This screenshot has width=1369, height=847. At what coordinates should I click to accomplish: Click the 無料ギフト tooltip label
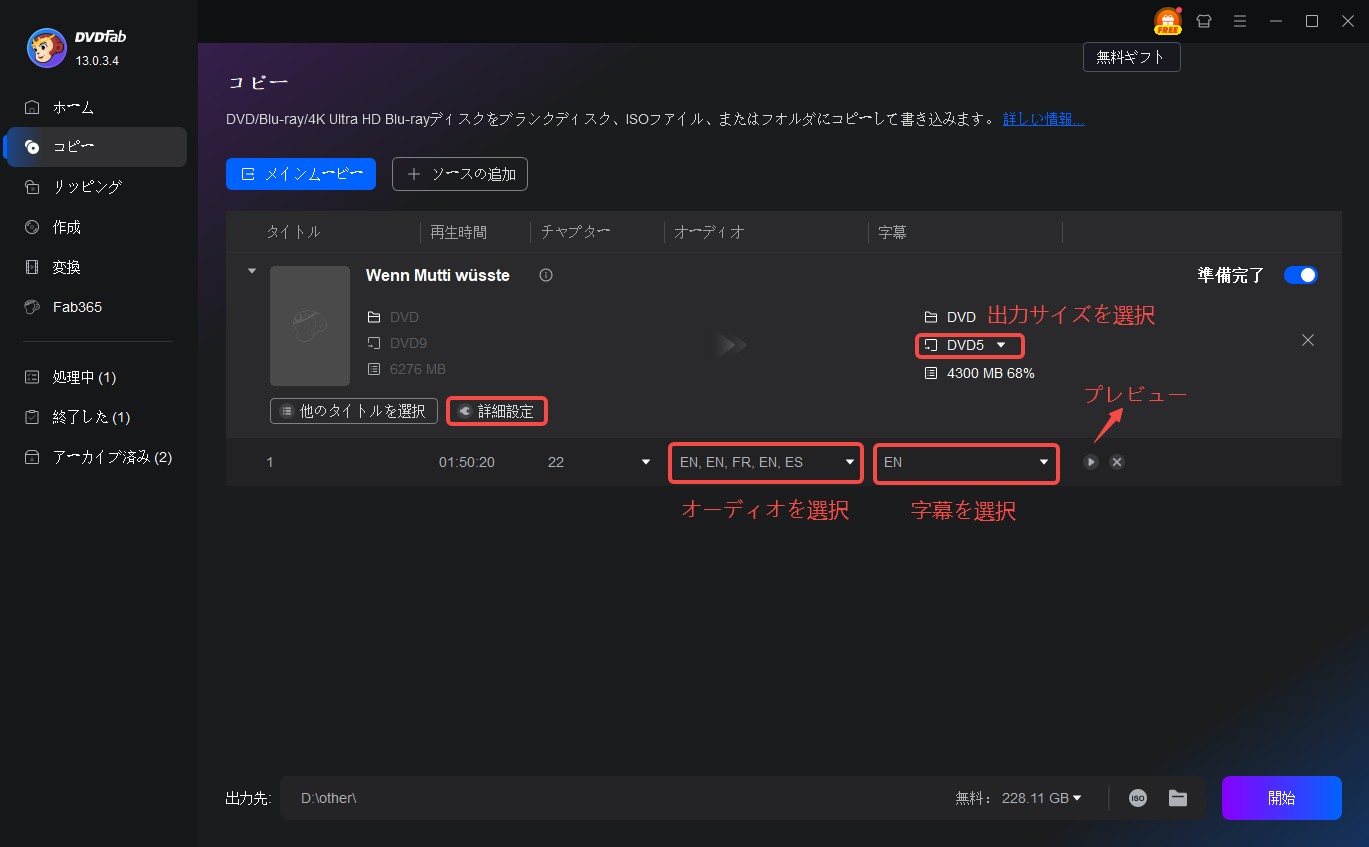(x=1131, y=57)
